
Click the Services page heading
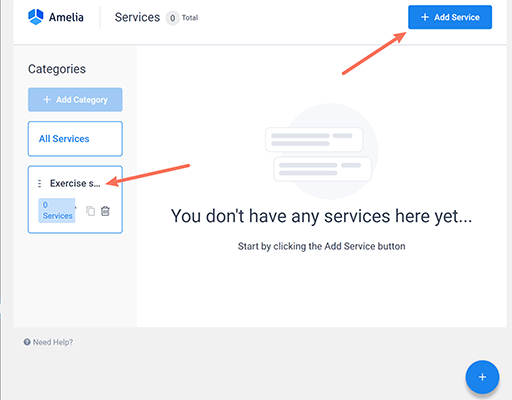click(x=137, y=17)
